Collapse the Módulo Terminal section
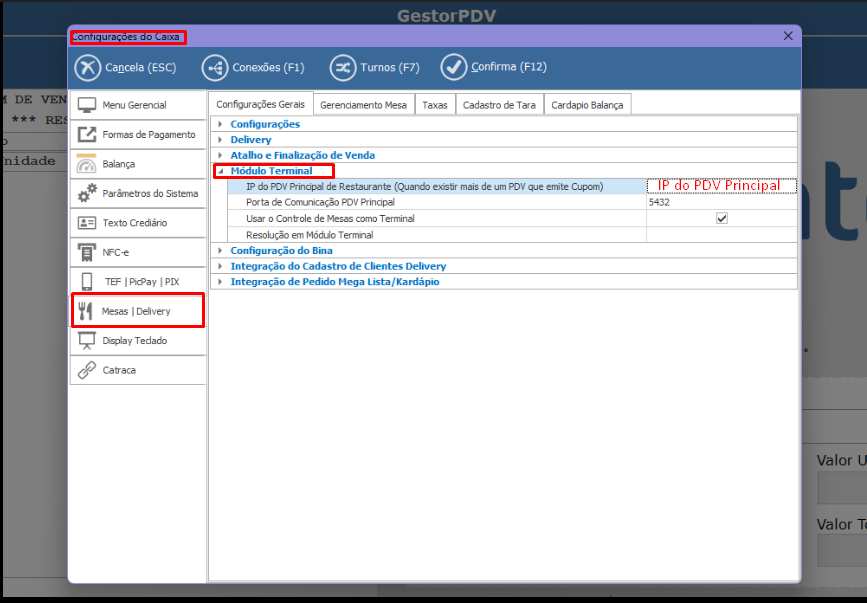This screenshot has height=603, width=867. 221,171
